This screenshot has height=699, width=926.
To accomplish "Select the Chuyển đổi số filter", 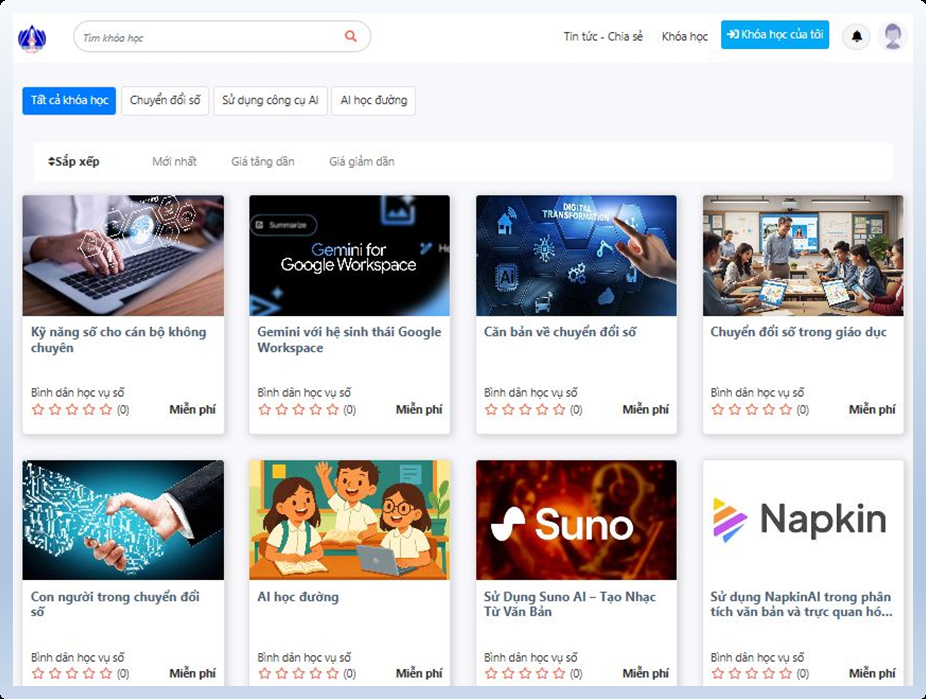I will tap(165, 100).
